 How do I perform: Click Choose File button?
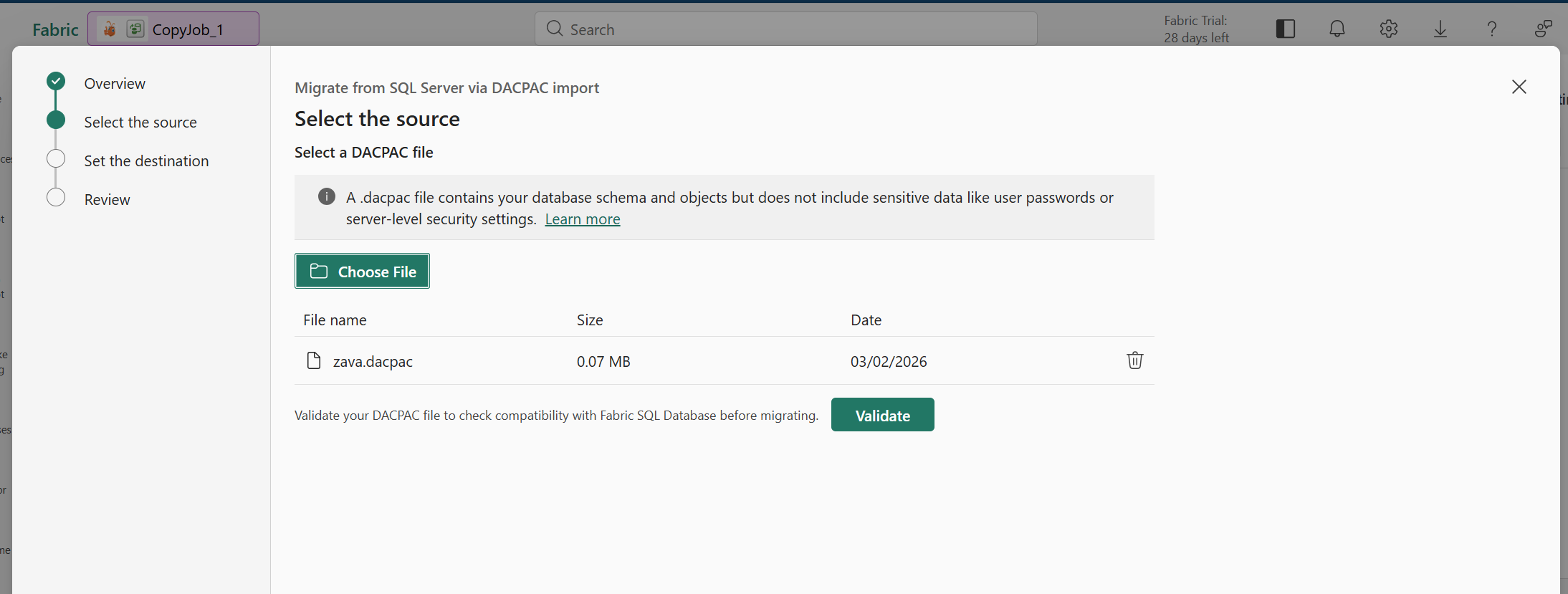point(362,271)
